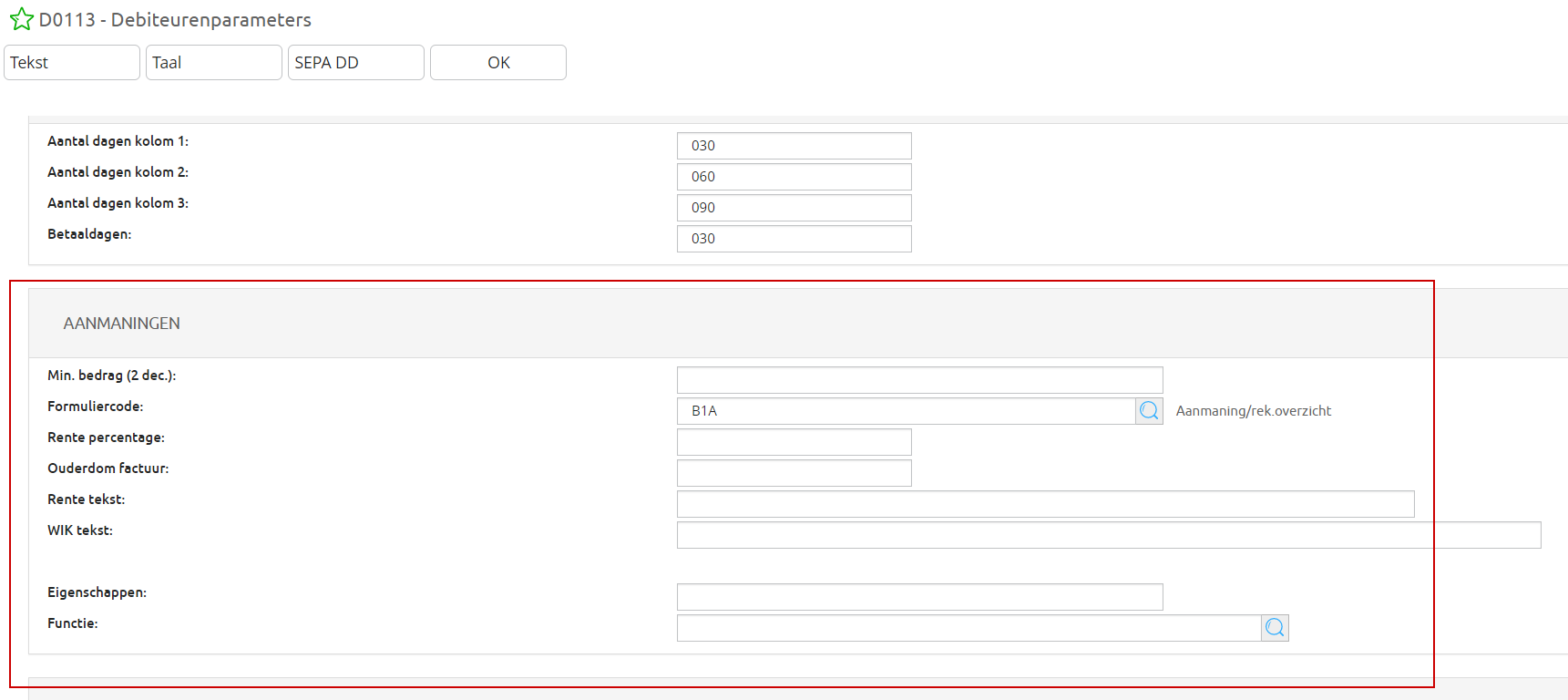Focus the Eigenschappen field
The height and width of the screenshot is (700, 1568).
920,597
